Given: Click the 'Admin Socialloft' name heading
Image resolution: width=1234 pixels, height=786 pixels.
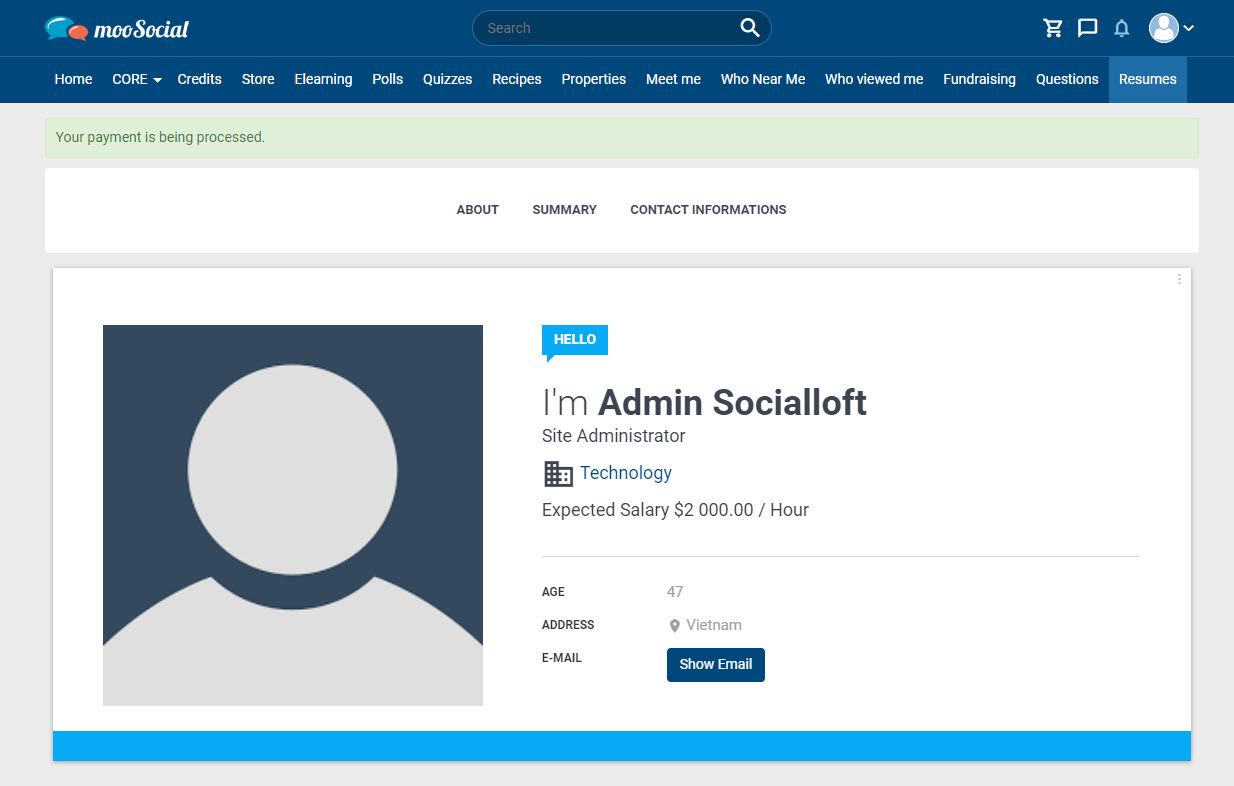Looking at the screenshot, I should coord(732,403).
